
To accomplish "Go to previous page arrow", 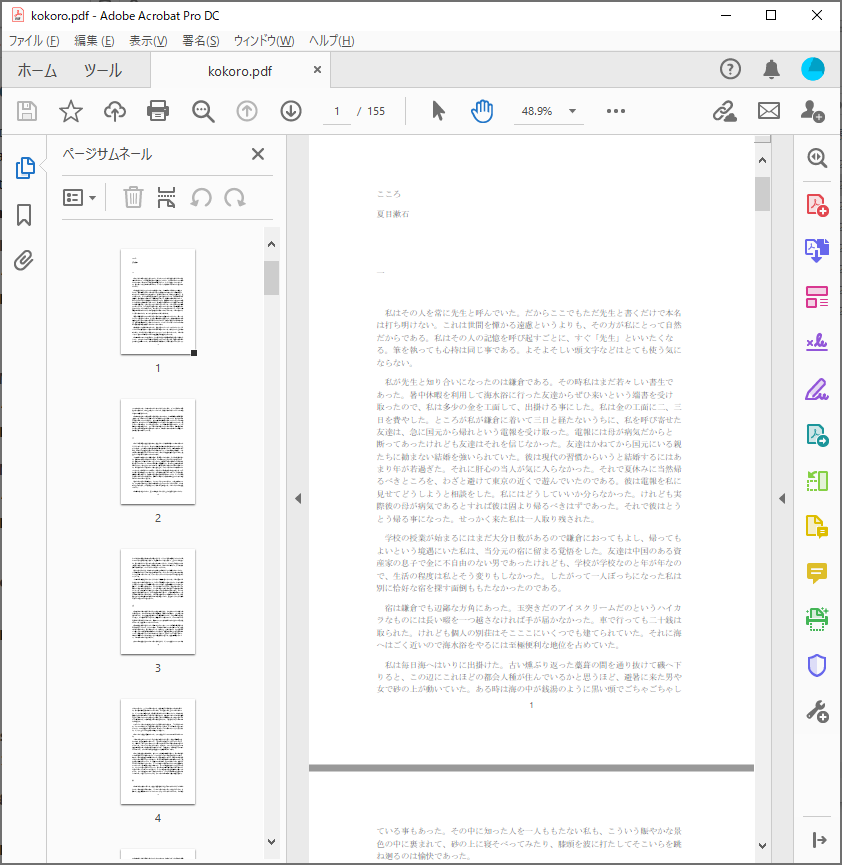I will [247, 111].
